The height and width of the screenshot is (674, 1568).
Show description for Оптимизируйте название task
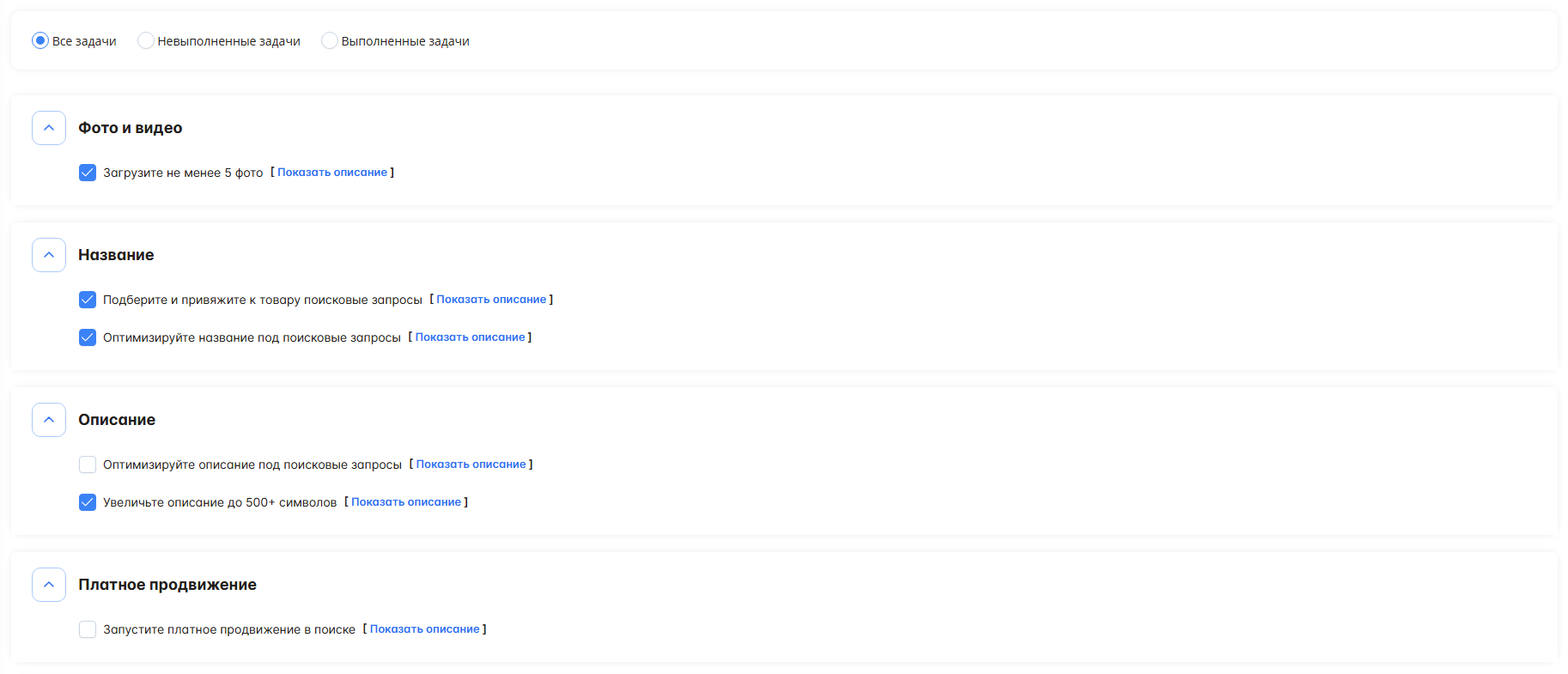(x=470, y=337)
